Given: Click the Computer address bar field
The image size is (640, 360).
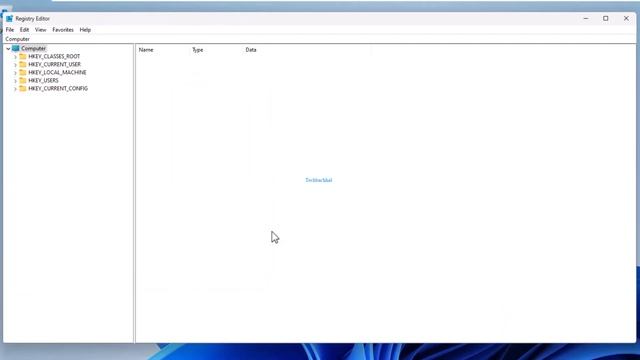Looking at the screenshot, I should pyautogui.click(x=319, y=39).
